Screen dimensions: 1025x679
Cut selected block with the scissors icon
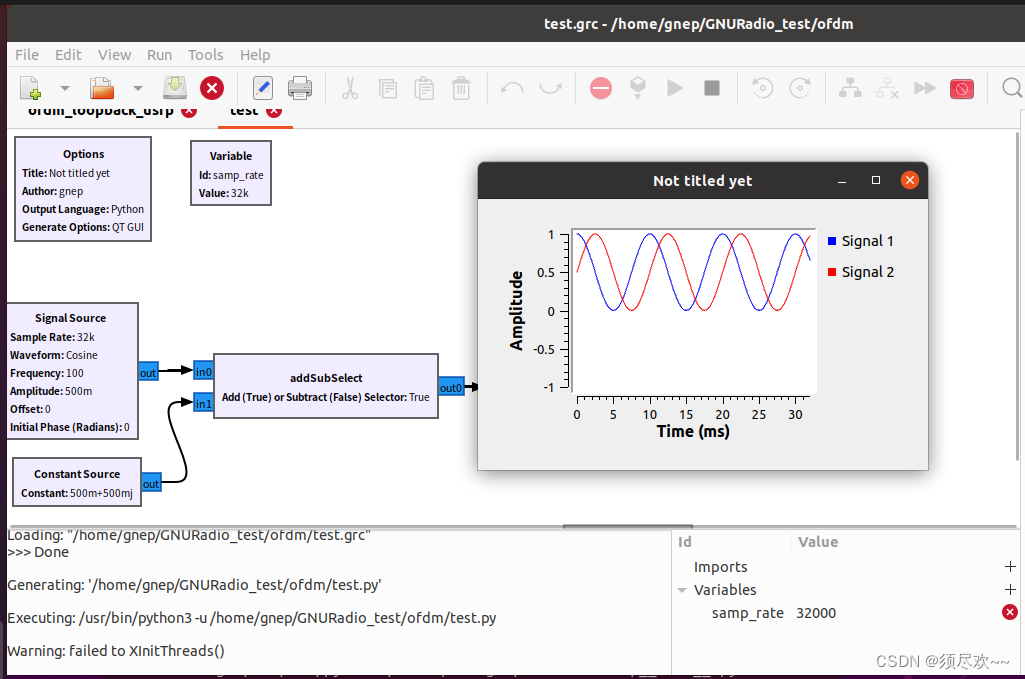click(350, 88)
